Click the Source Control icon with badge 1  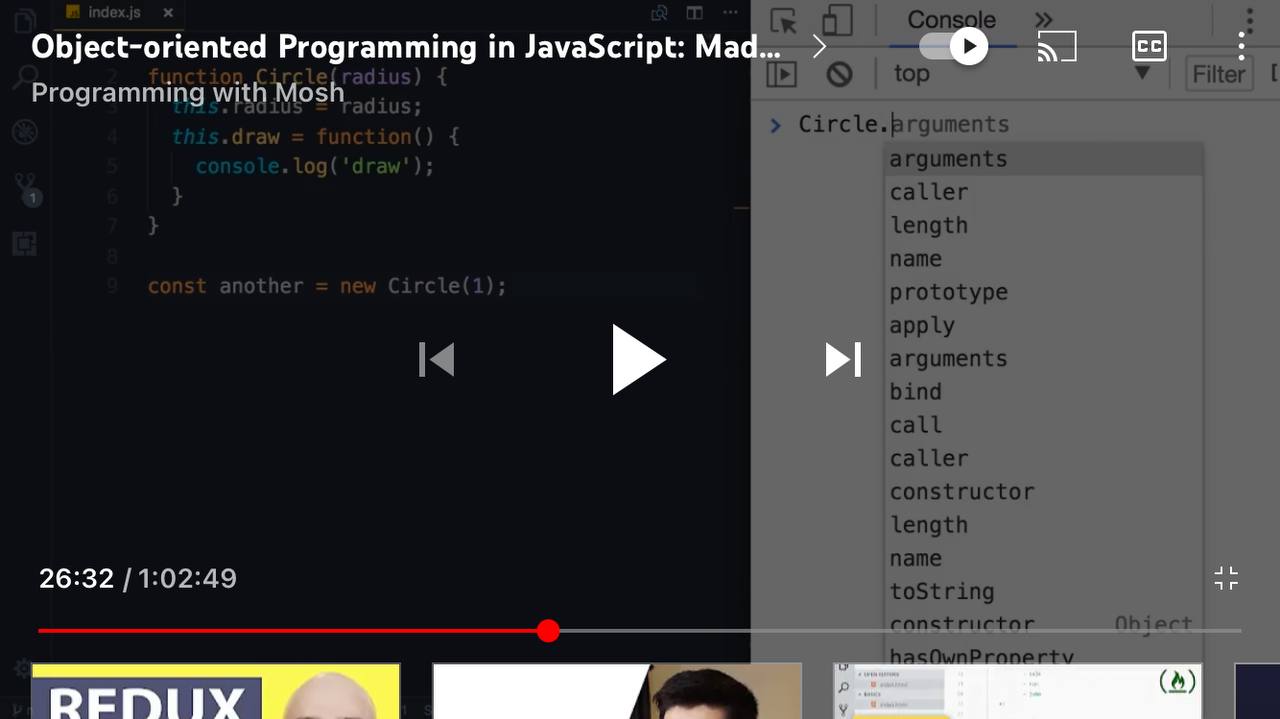pos(25,185)
